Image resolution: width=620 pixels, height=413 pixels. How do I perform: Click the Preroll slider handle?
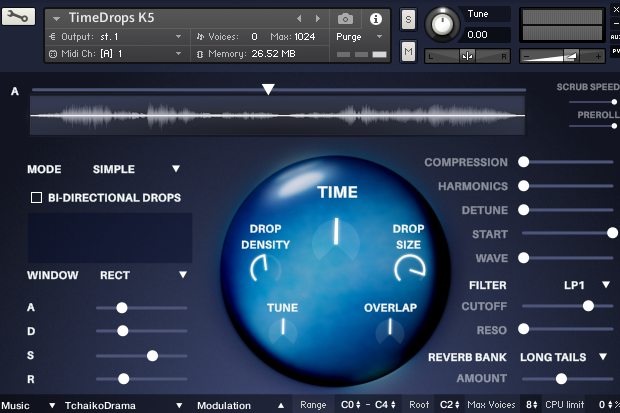point(614,126)
